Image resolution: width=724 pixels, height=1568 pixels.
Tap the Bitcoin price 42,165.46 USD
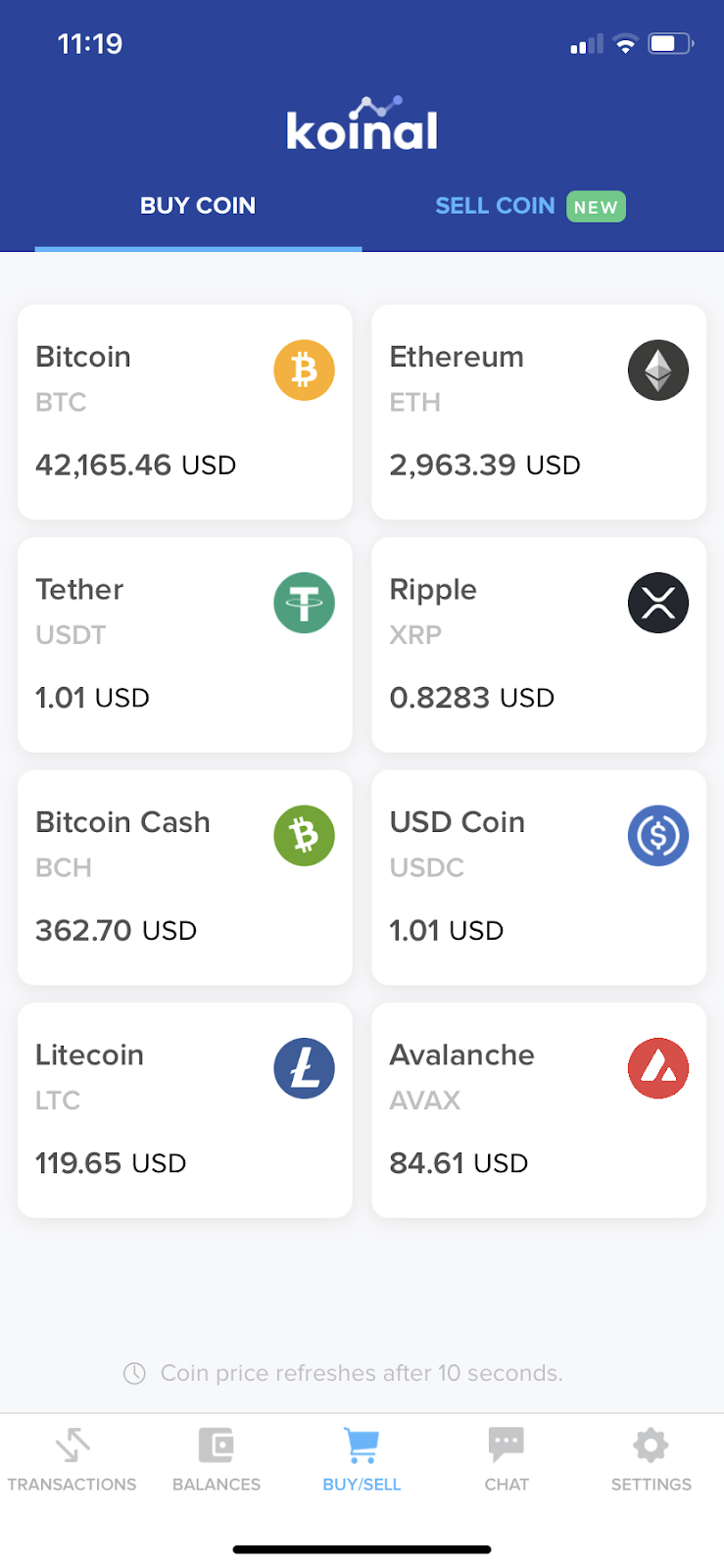135,465
